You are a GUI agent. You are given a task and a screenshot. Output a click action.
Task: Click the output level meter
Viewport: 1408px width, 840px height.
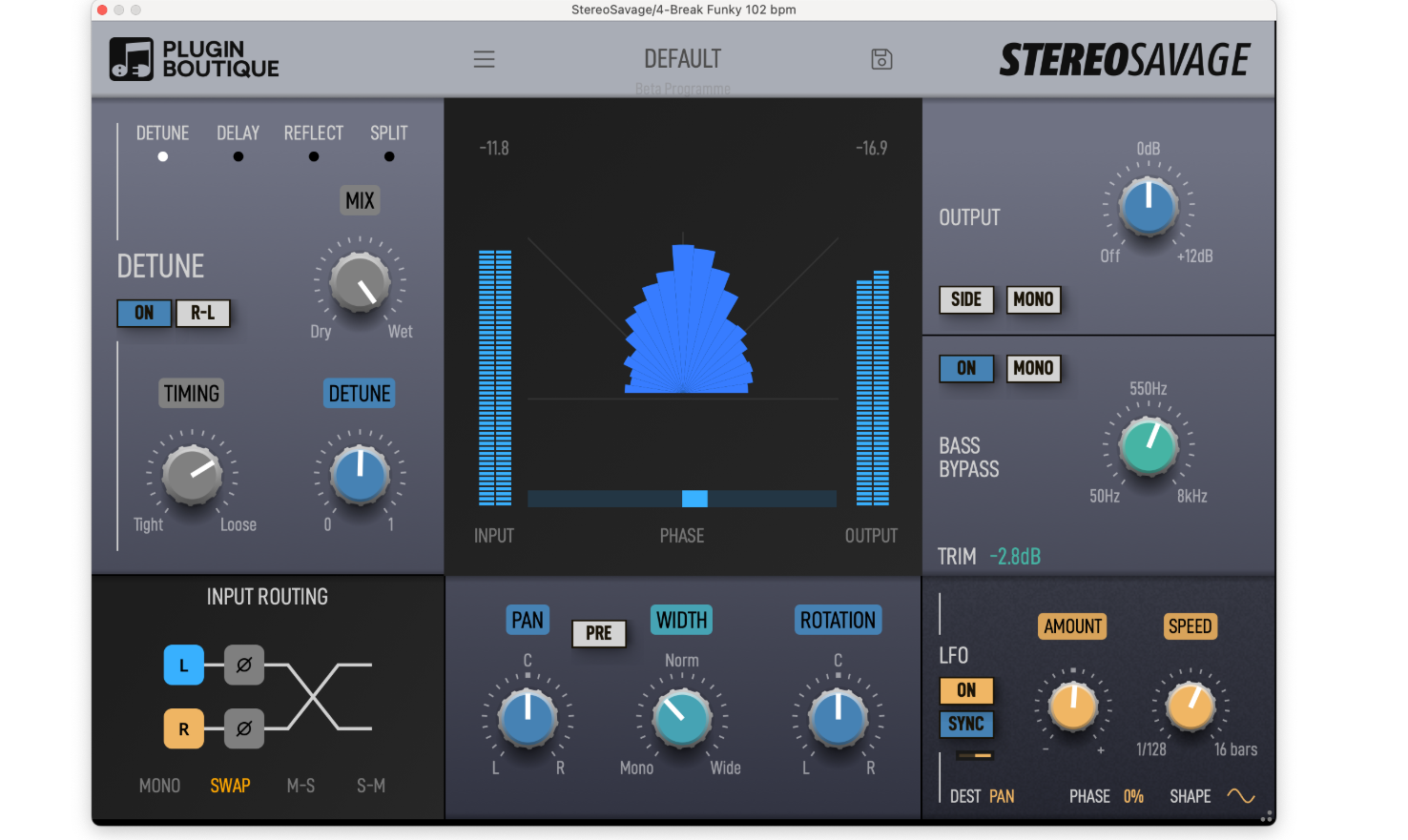pyautogui.click(x=873, y=388)
